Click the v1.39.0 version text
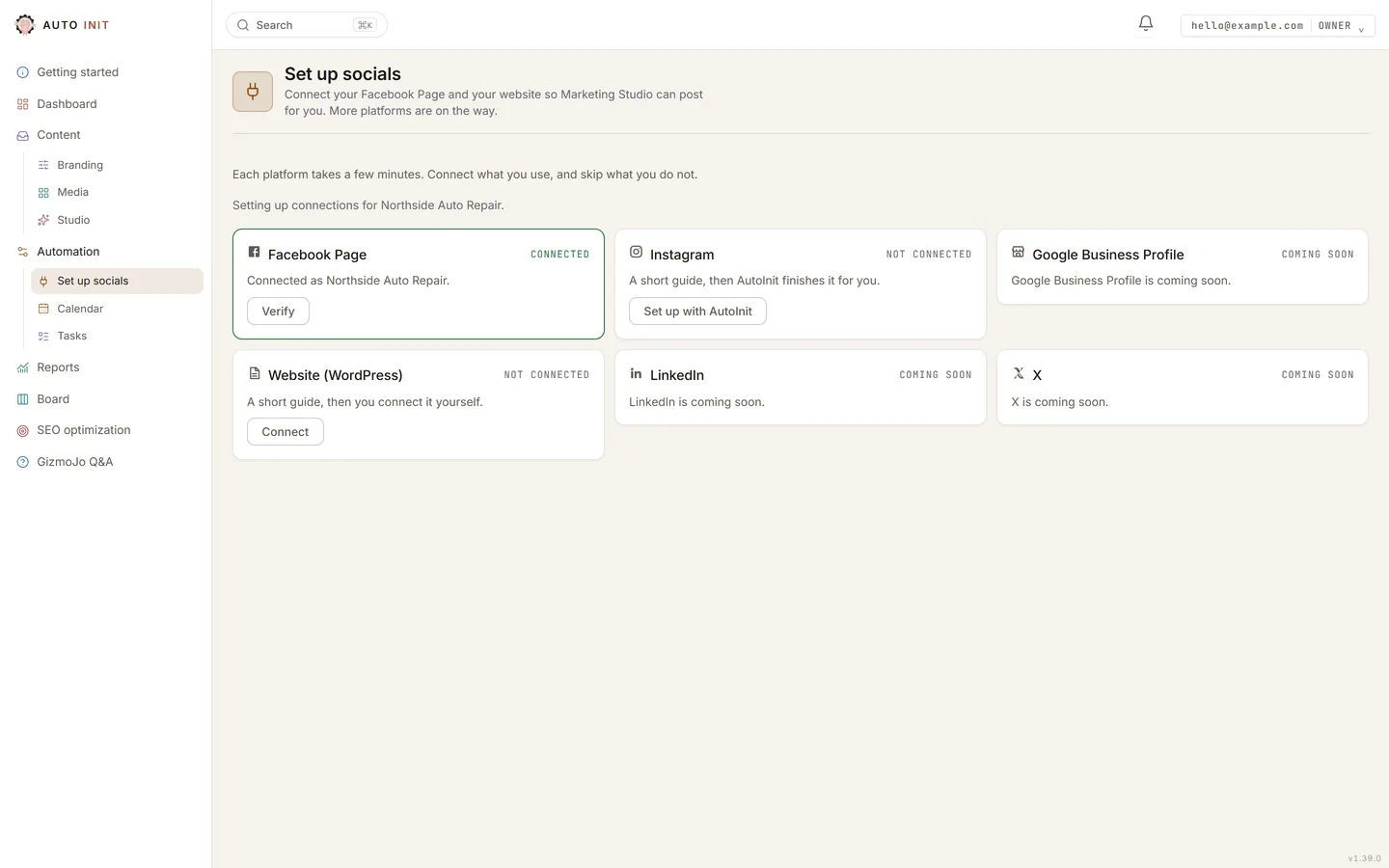The width and height of the screenshot is (1389, 868). coord(1364,858)
